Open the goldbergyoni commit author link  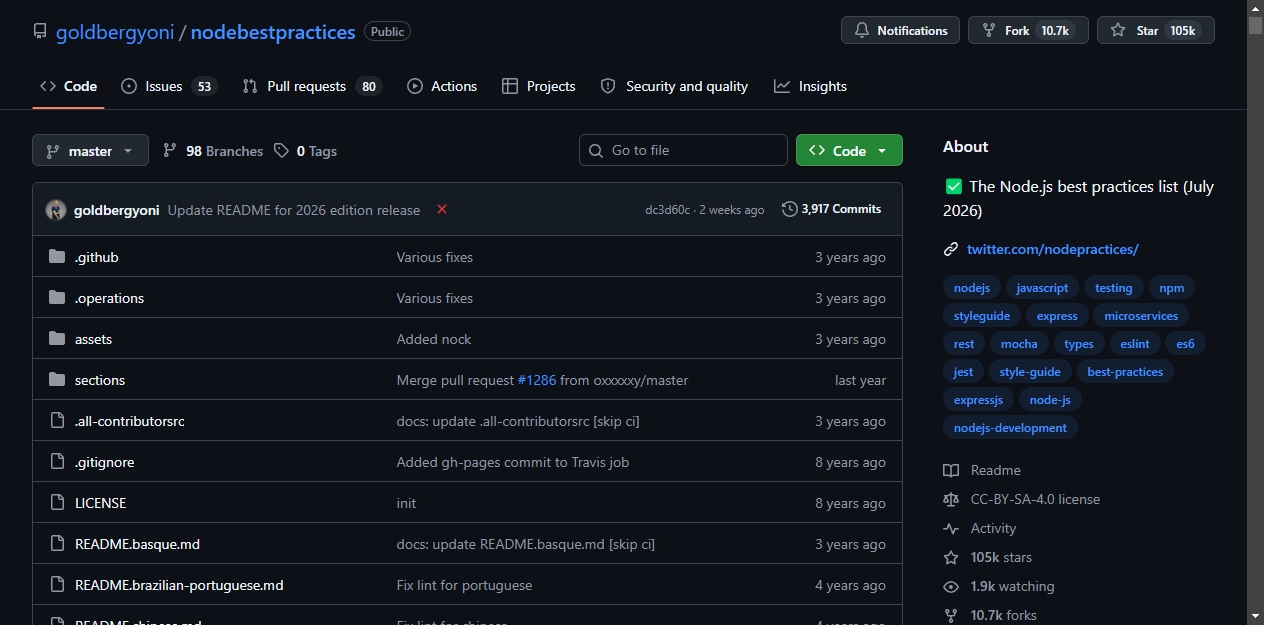point(116,210)
